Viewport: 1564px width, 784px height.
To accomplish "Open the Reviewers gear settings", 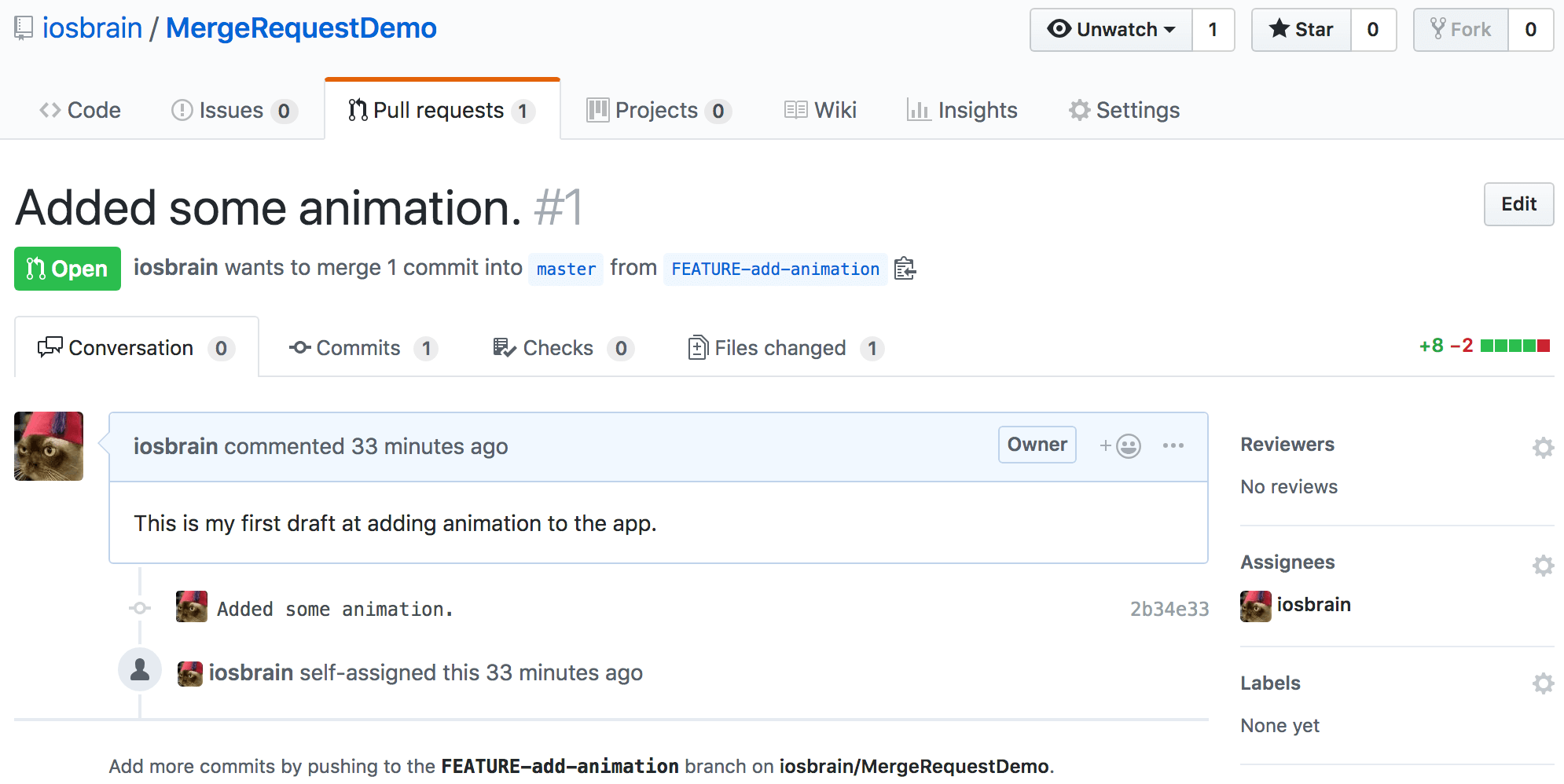I will (x=1543, y=447).
